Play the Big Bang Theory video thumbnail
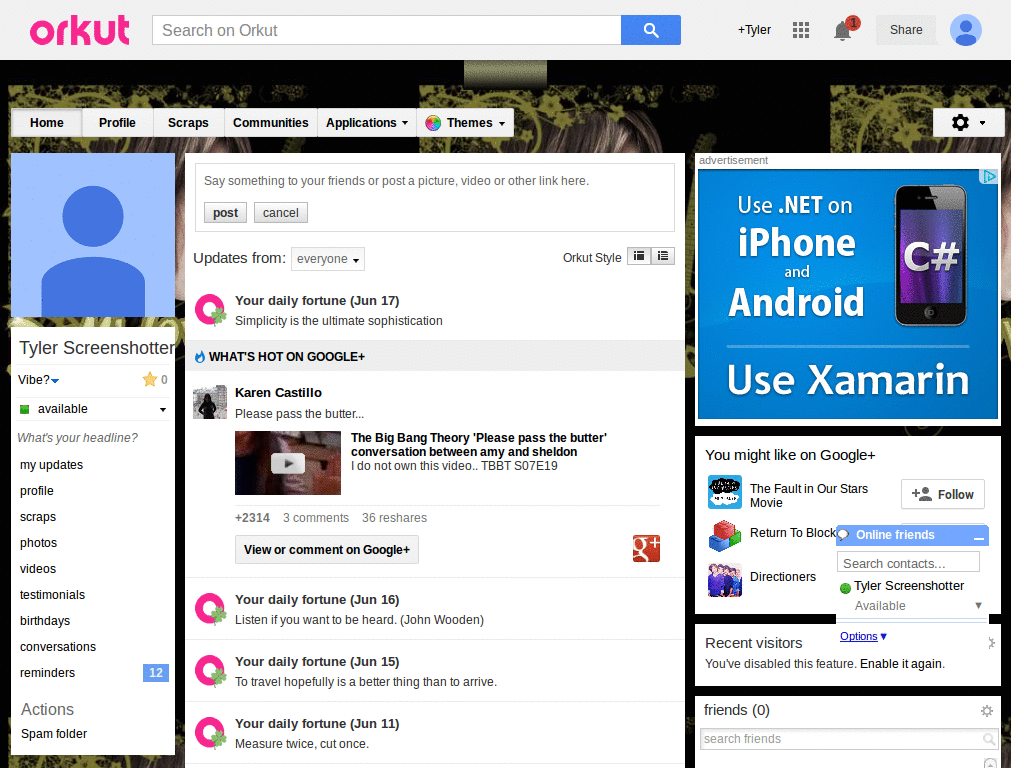This screenshot has height=768, width=1024. tap(287, 463)
